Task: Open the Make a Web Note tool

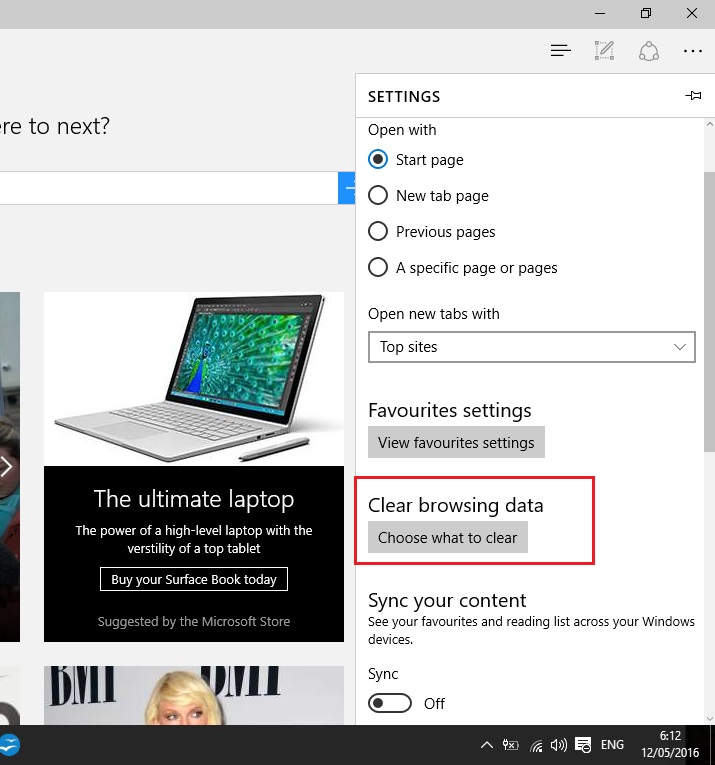Action: point(604,50)
